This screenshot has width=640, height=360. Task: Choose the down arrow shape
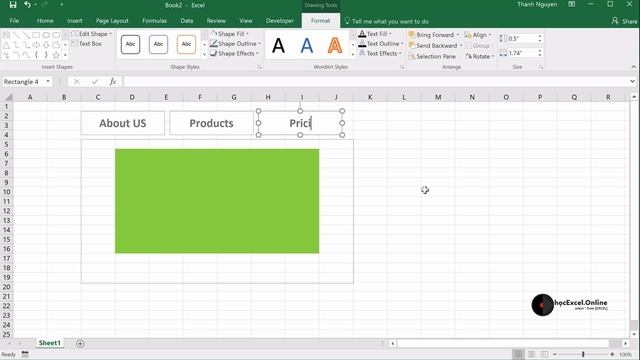(x=46, y=45)
